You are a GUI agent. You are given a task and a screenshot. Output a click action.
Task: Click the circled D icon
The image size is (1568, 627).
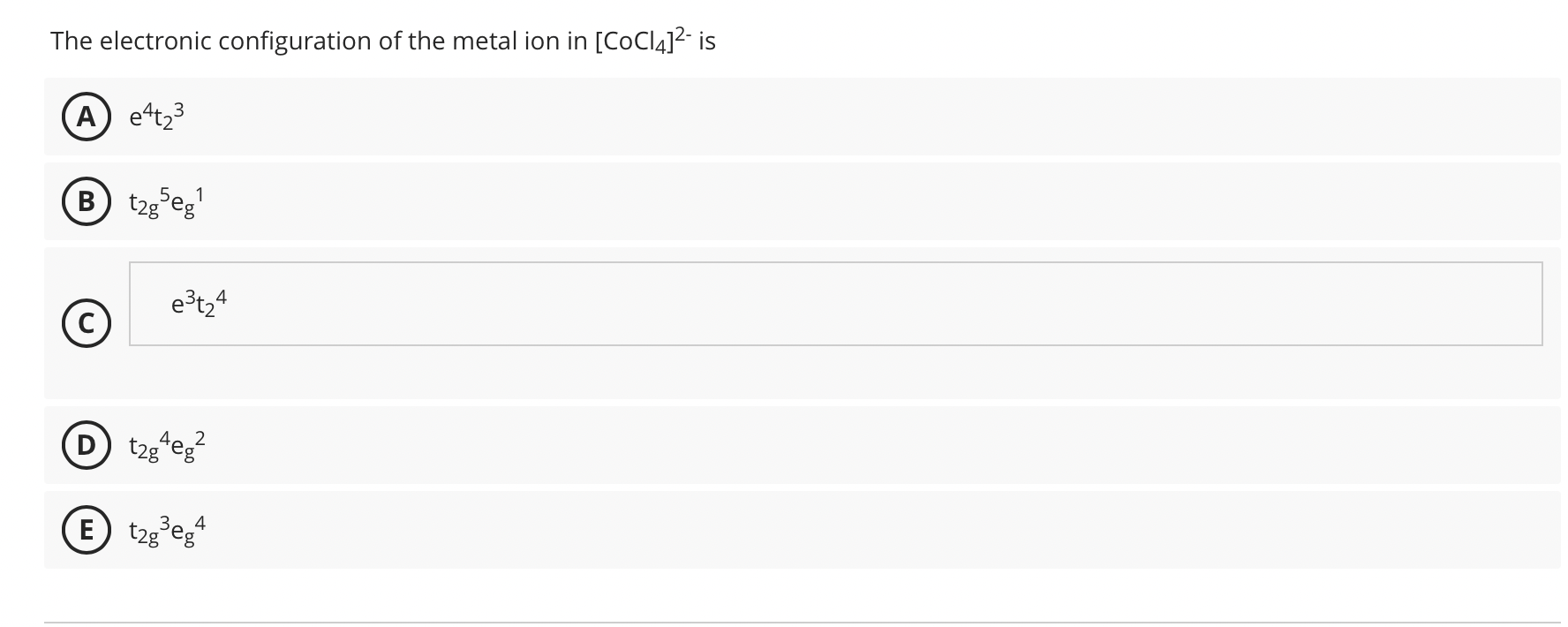coord(86,447)
